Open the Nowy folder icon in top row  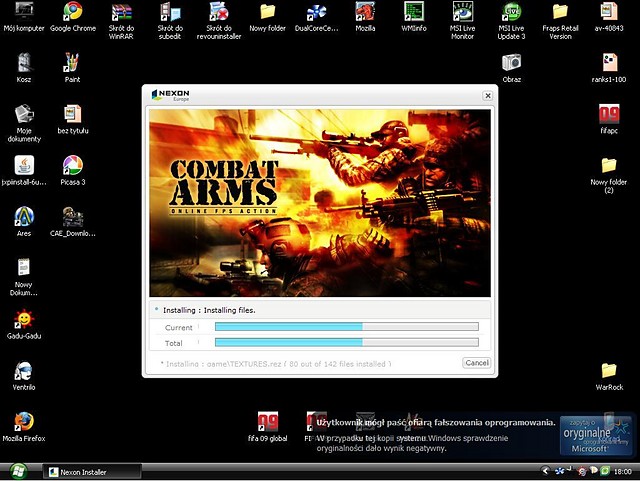point(267,17)
